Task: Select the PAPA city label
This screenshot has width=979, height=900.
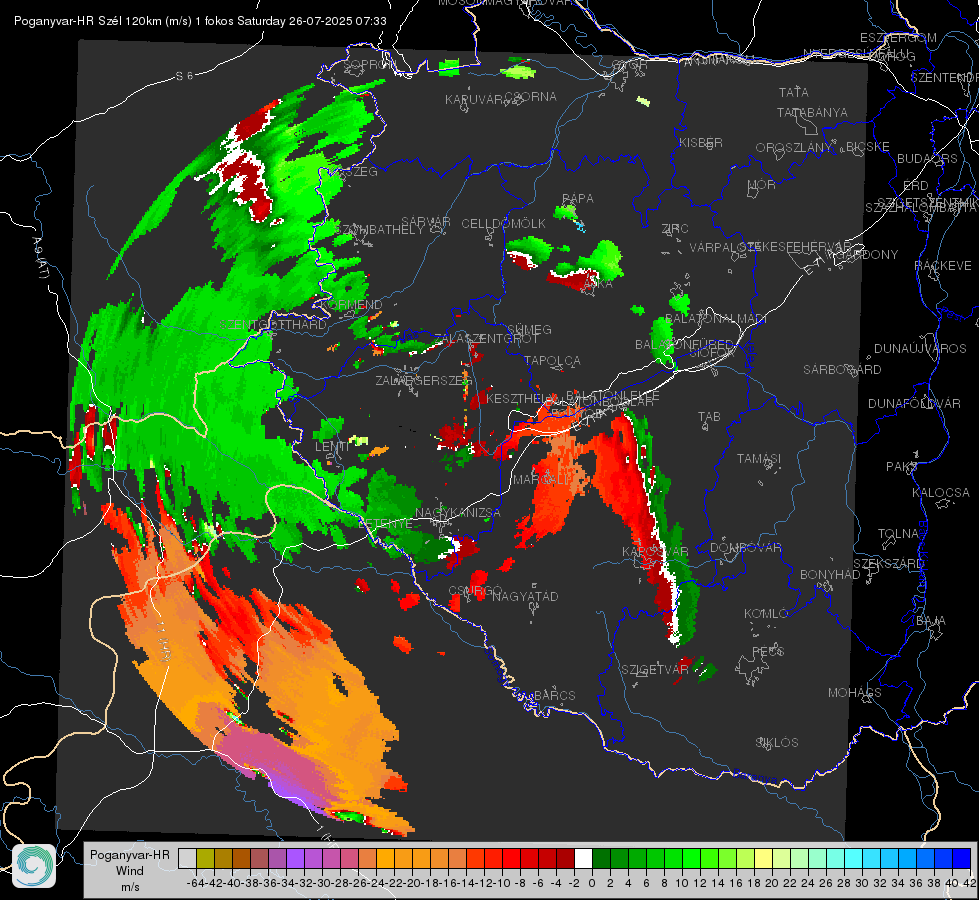Action: (x=578, y=199)
